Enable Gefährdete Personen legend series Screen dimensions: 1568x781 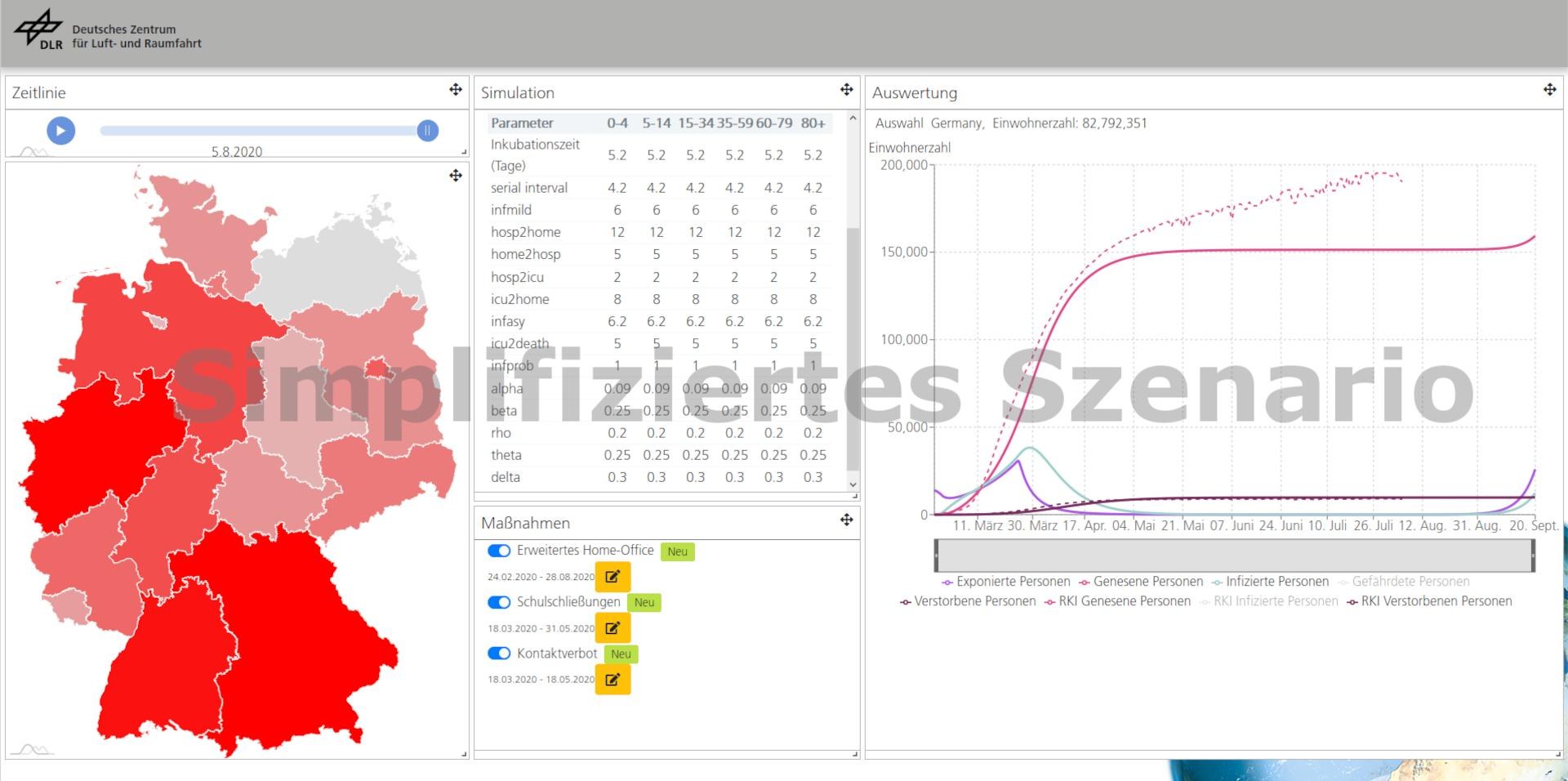click(1404, 582)
